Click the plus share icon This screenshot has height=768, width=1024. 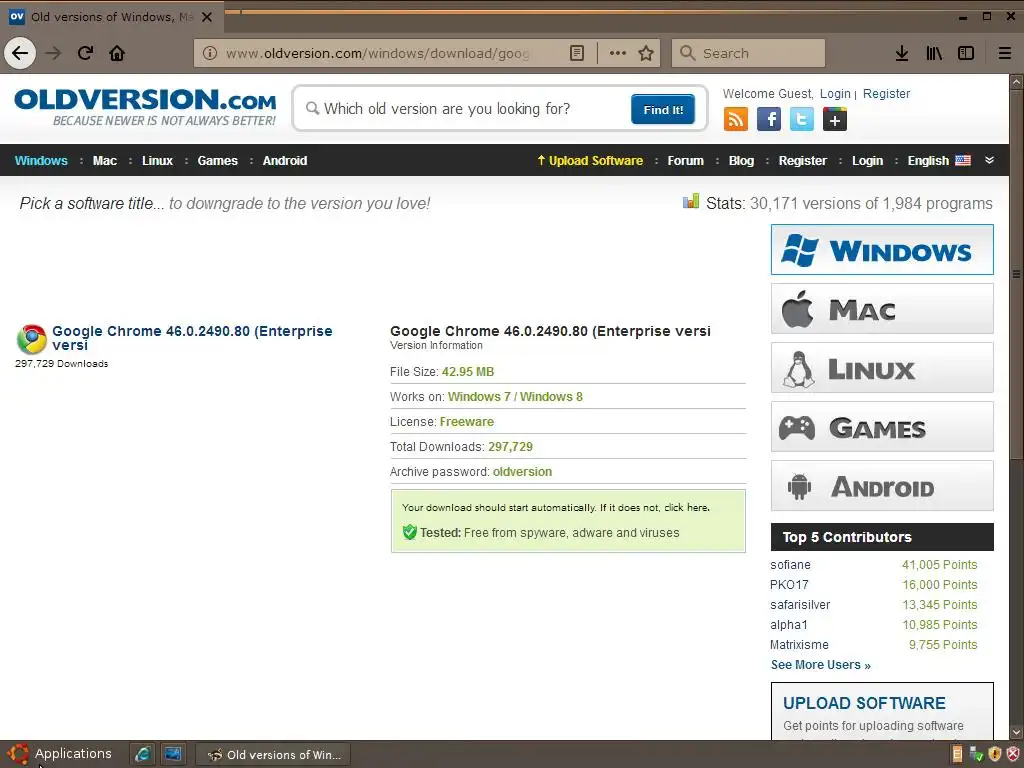[835, 120]
